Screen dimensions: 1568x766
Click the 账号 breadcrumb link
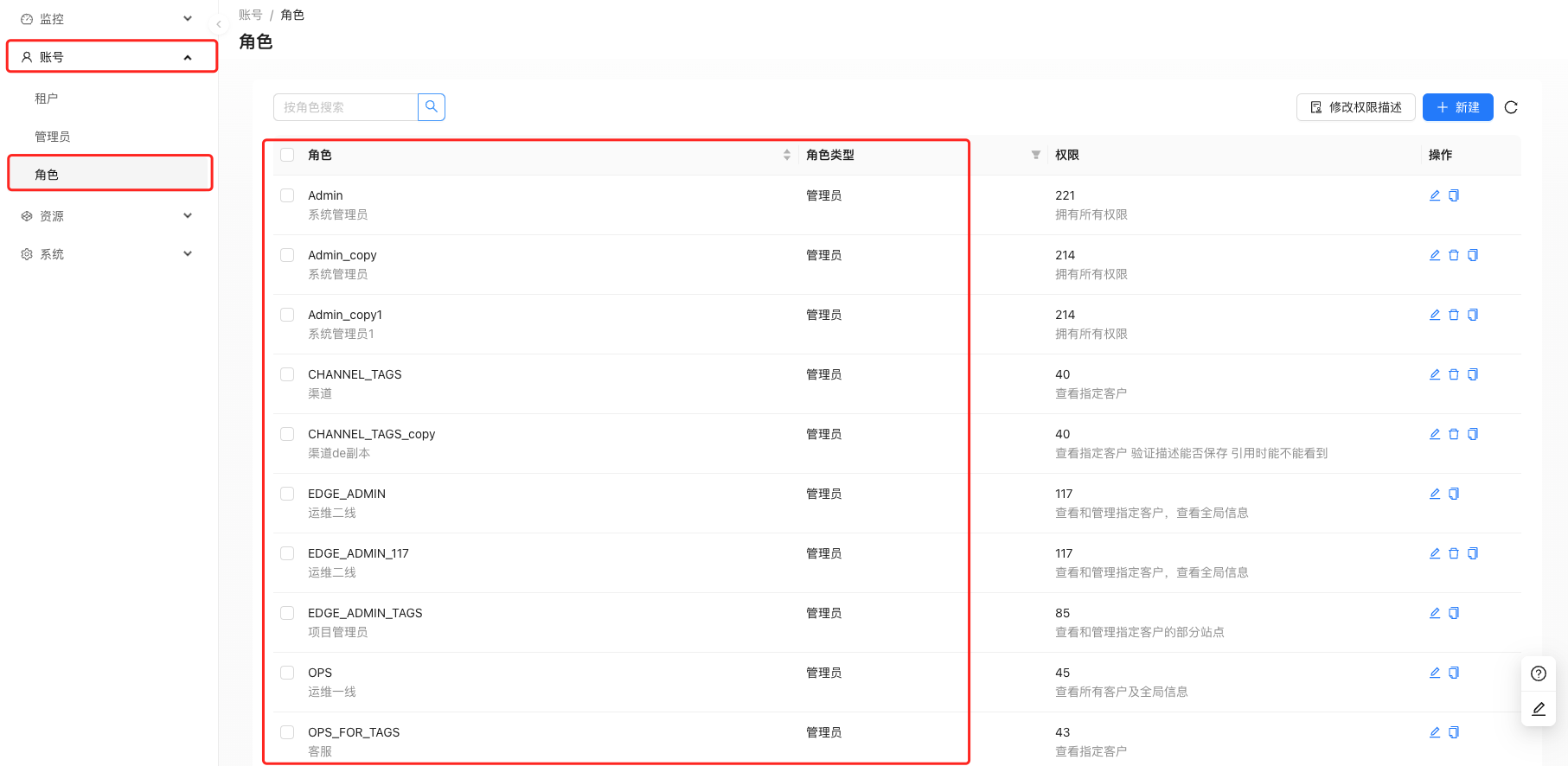[251, 15]
